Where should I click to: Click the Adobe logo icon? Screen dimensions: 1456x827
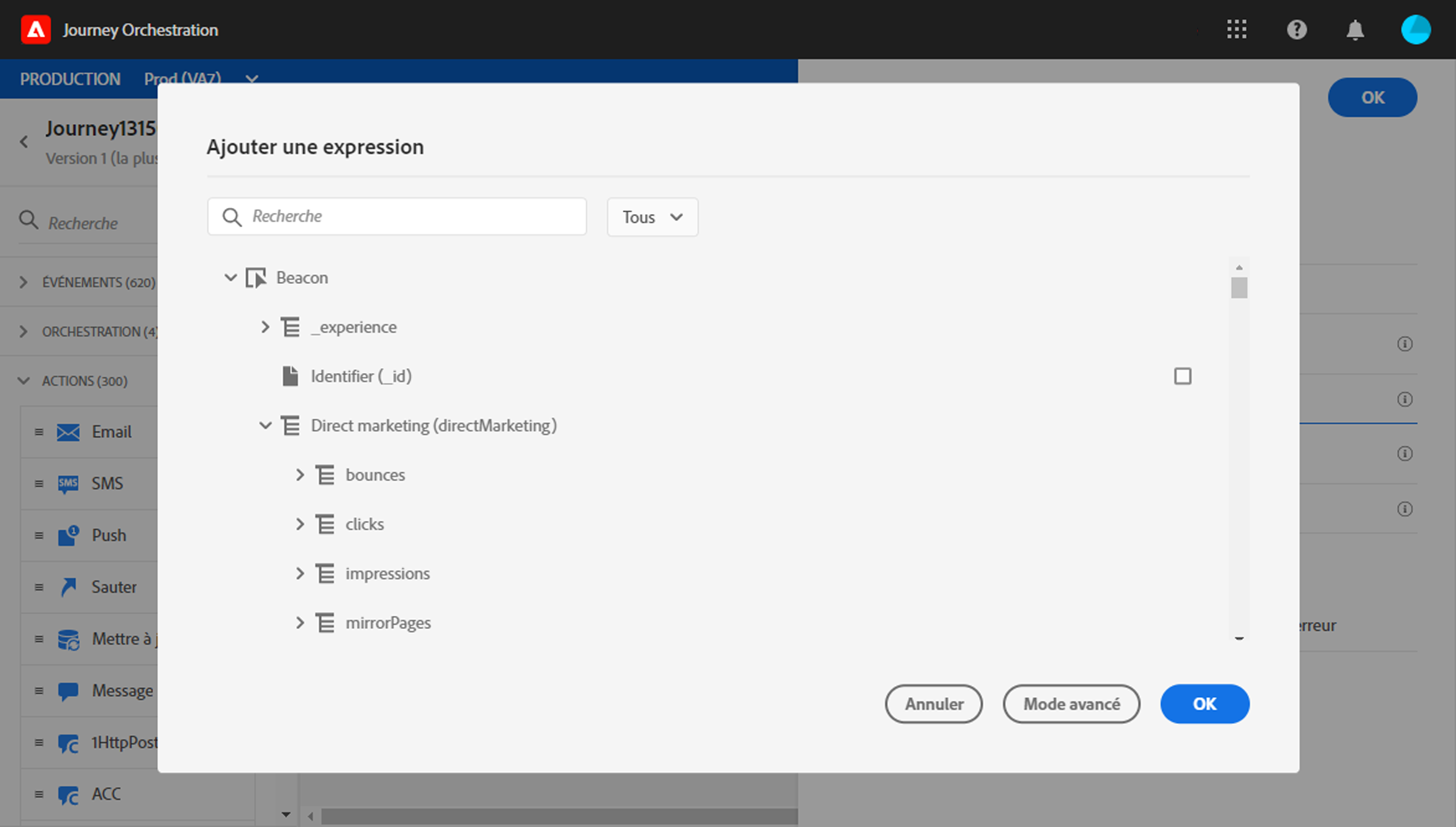click(x=35, y=29)
